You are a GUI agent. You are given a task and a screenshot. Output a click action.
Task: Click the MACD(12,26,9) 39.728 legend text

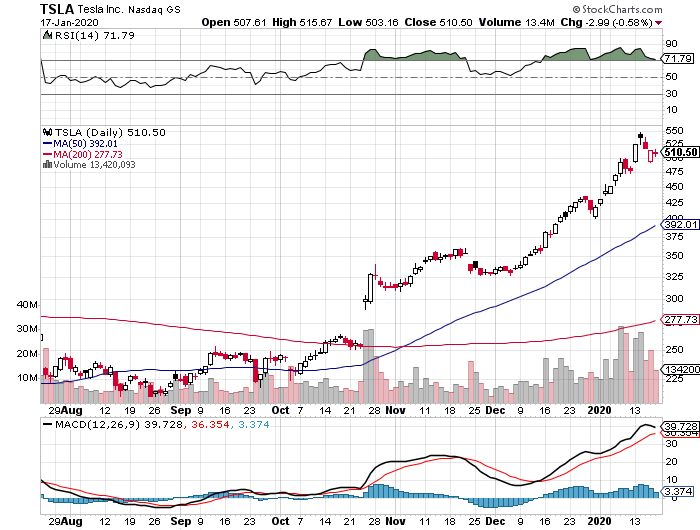(x=119, y=425)
